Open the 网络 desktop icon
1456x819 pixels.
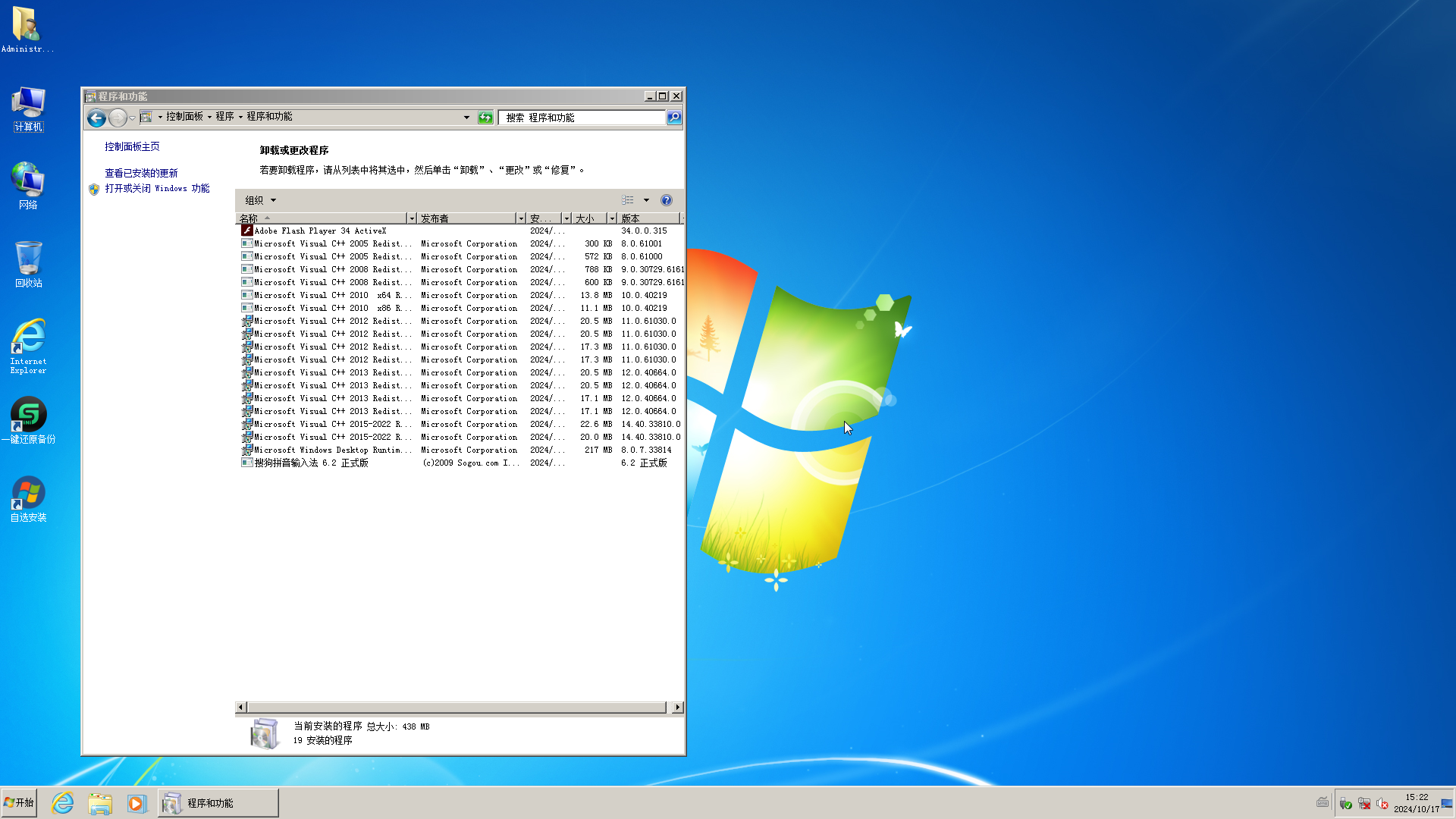[x=28, y=186]
